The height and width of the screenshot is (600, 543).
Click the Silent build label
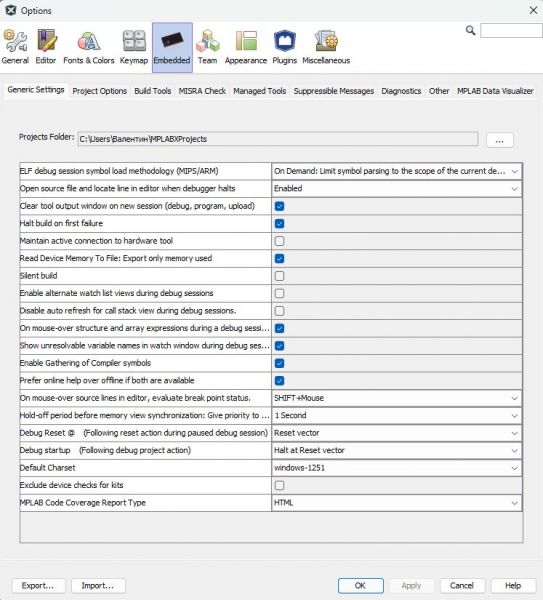pyautogui.click(x=38, y=276)
